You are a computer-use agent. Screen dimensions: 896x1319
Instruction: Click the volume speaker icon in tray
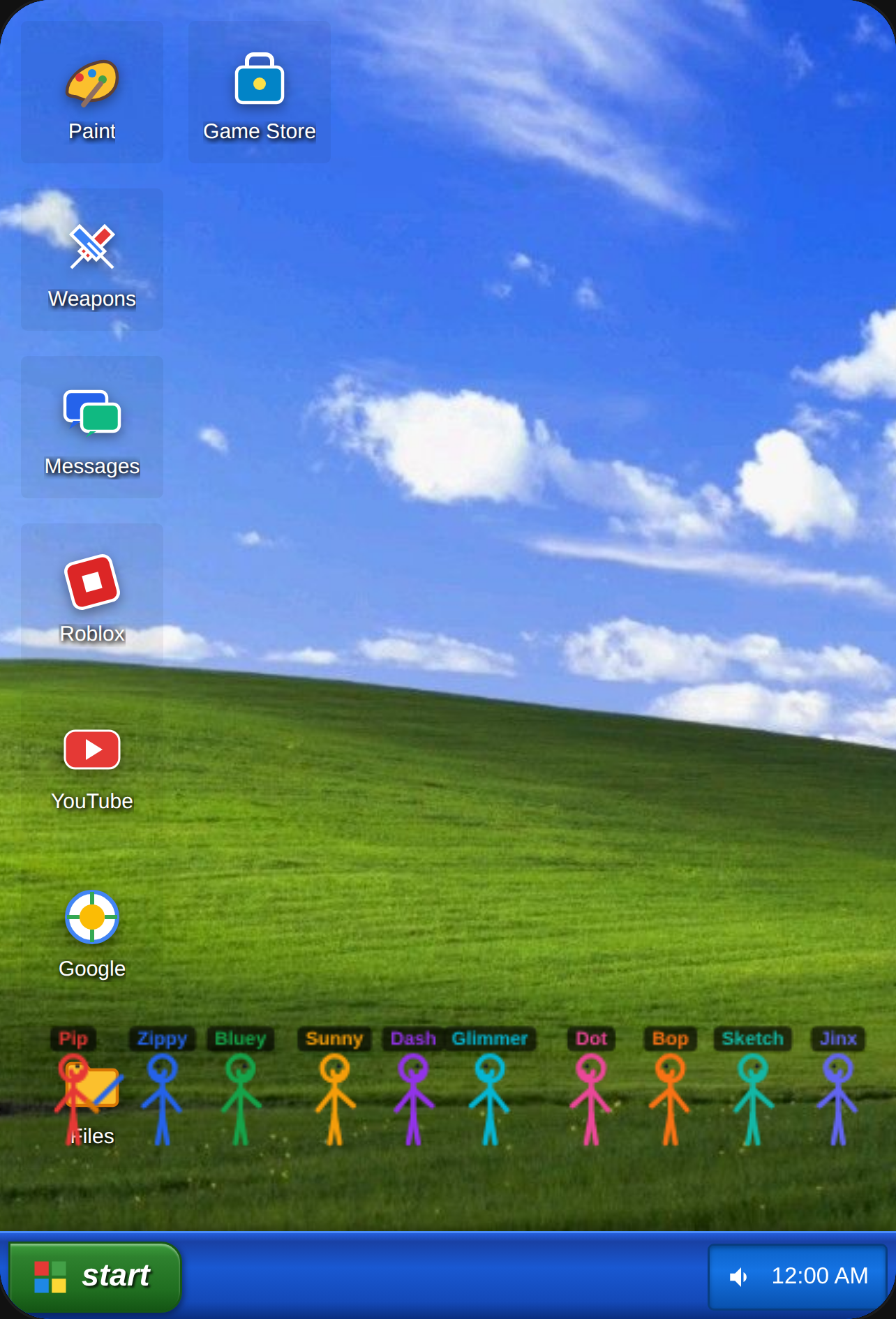738,1276
